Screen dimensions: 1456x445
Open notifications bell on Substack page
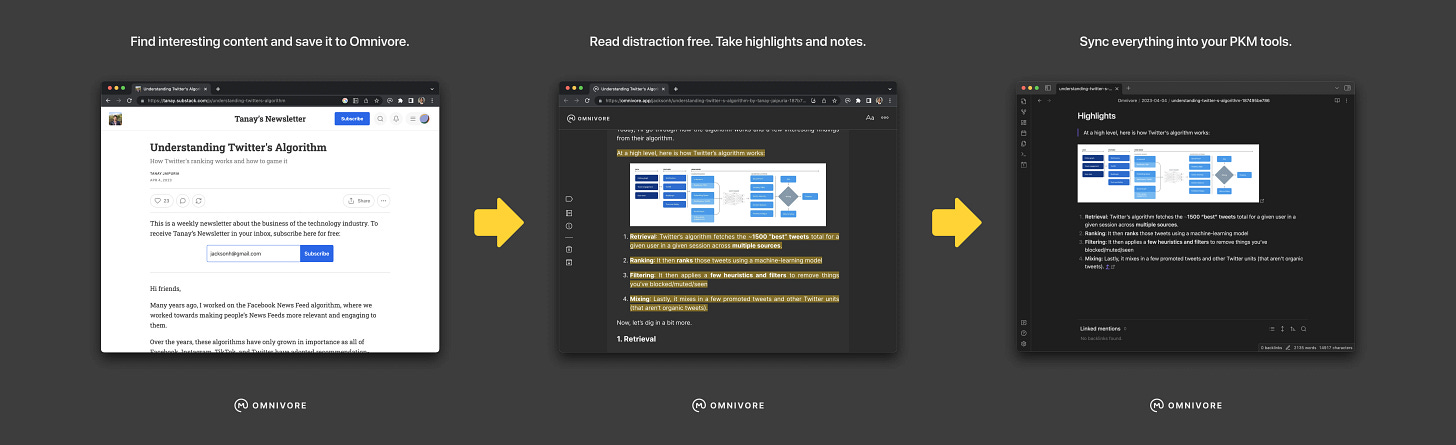click(x=396, y=119)
